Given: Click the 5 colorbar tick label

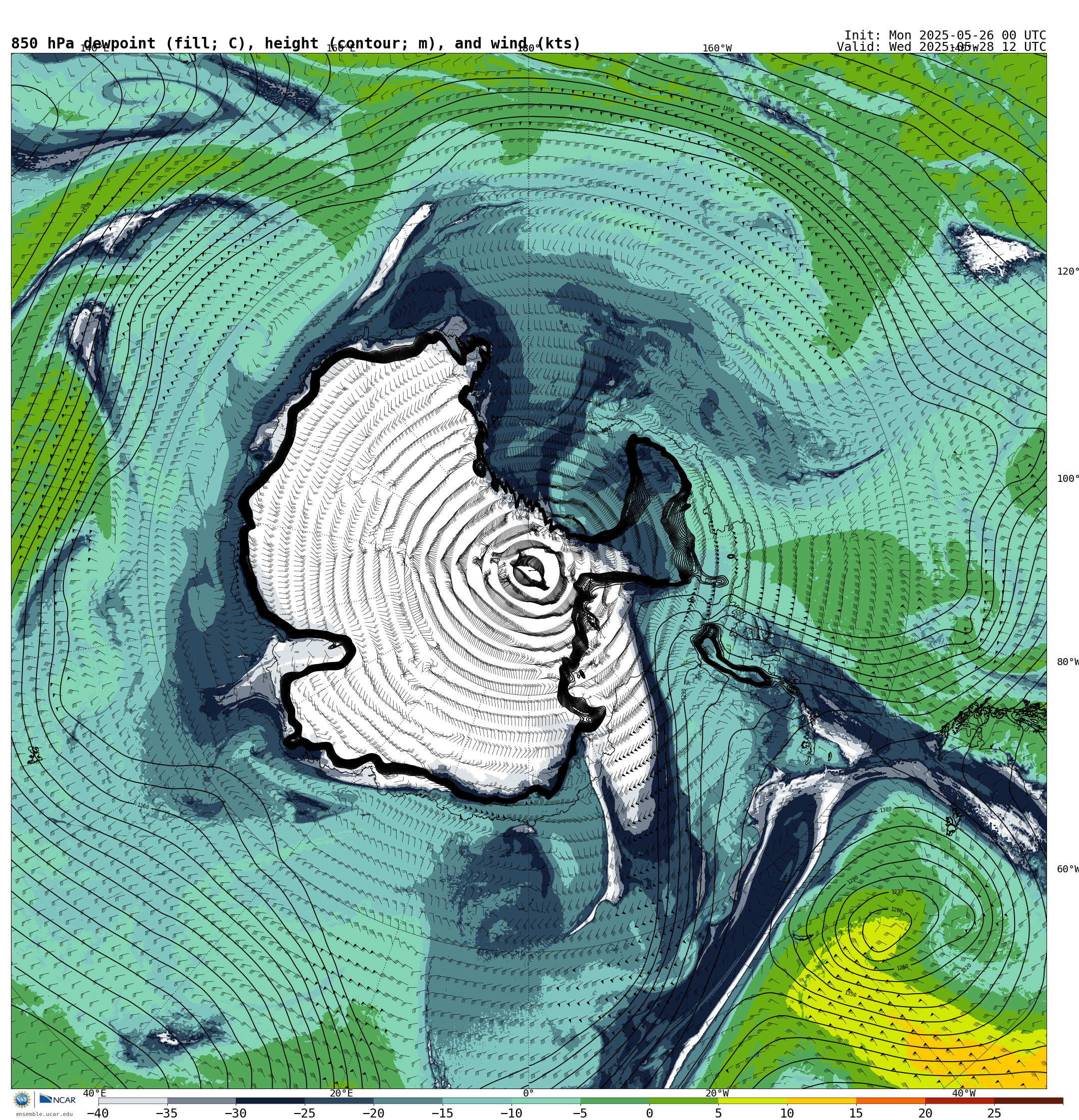Looking at the screenshot, I should point(718,1113).
